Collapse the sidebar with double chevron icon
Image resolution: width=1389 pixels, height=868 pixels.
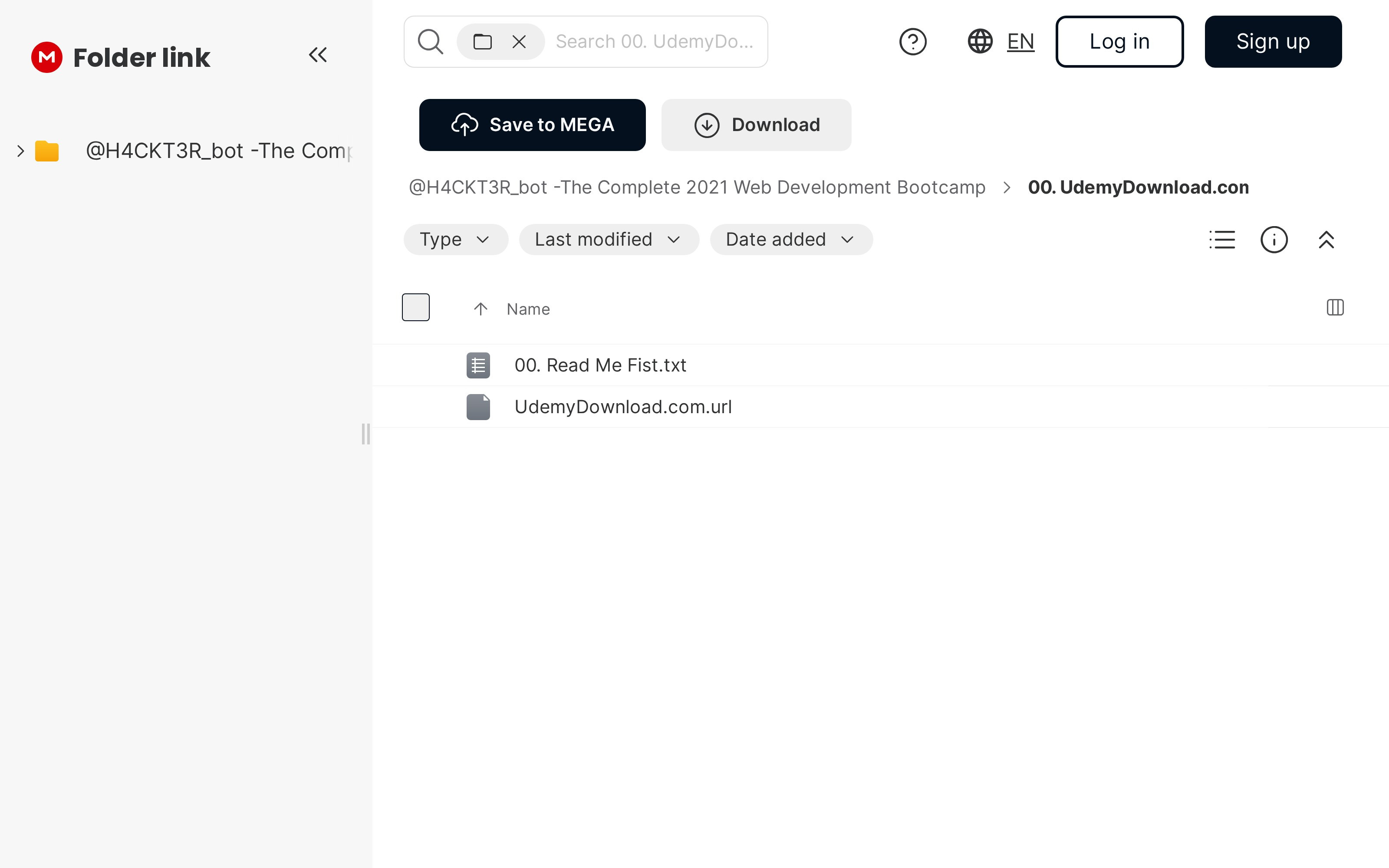tap(318, 55)
